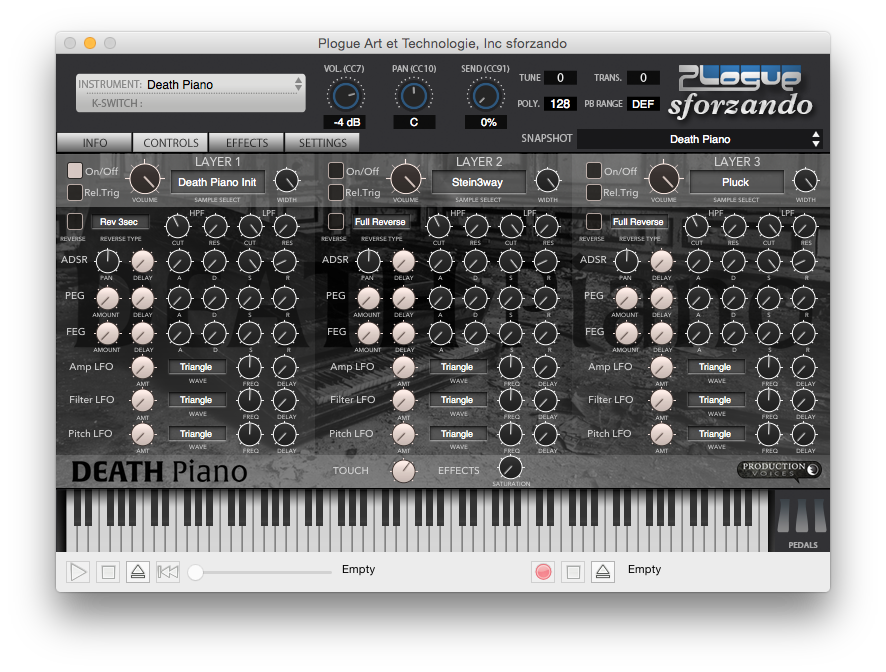This screenshot has width=886, height=672.
Task: Click the stop recording square button
Action: (573, 572)
